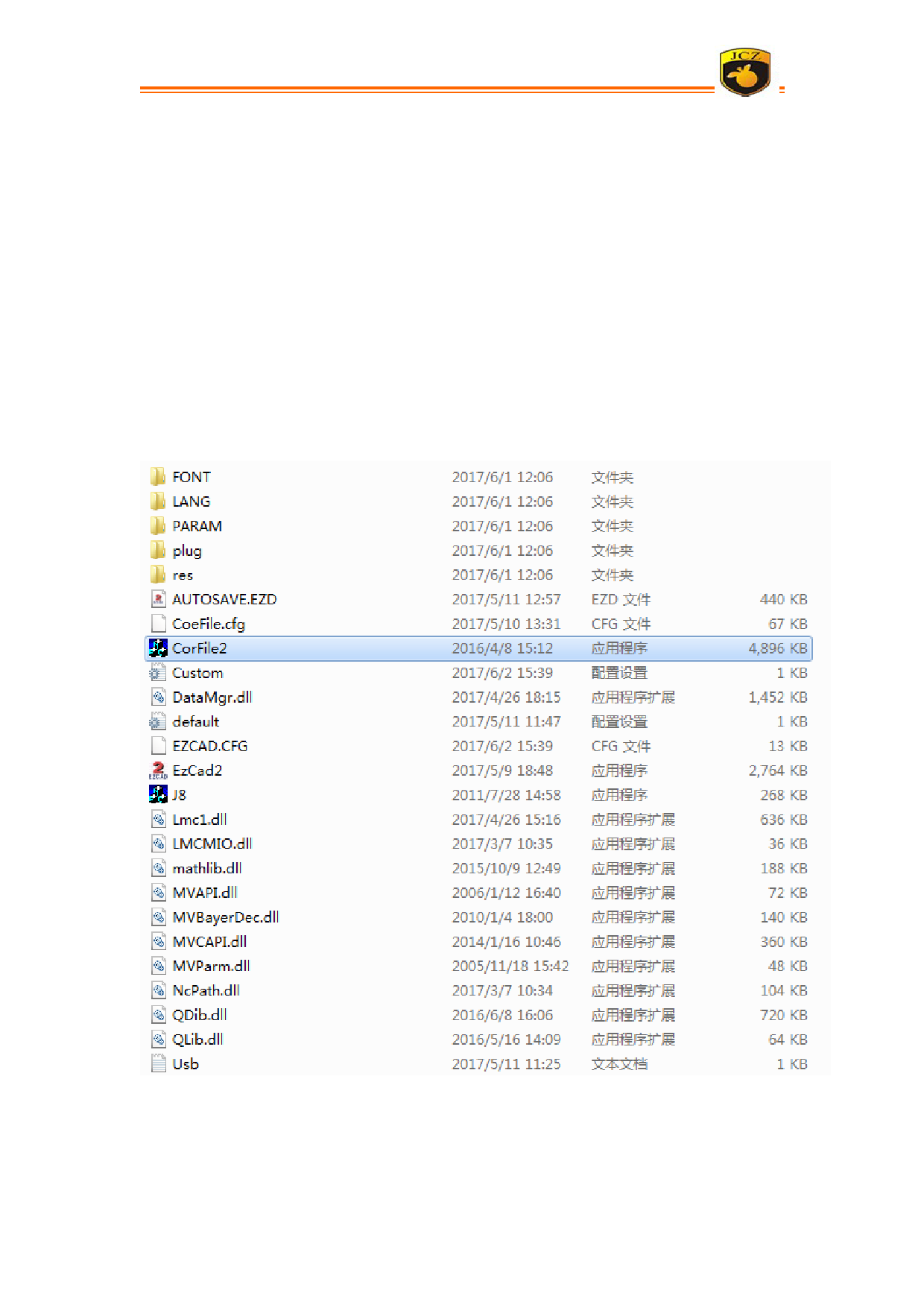The width and height of the screenshot is (924, 1307).
Task: Click the DataMgr.dll file icon
Action: [158, 697]
